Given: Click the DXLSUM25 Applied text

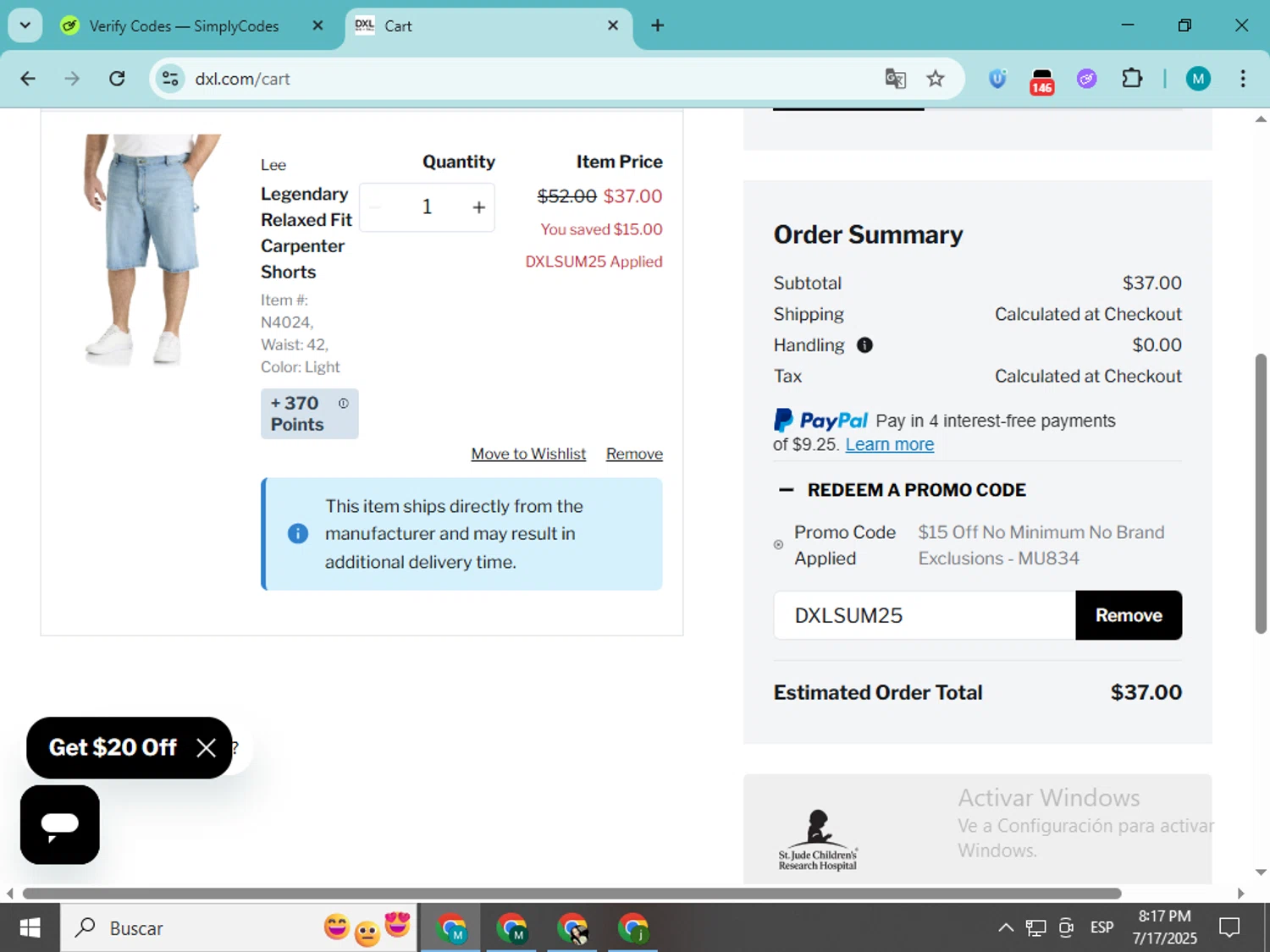Looking at the screenshot, I should coord(594,261).
